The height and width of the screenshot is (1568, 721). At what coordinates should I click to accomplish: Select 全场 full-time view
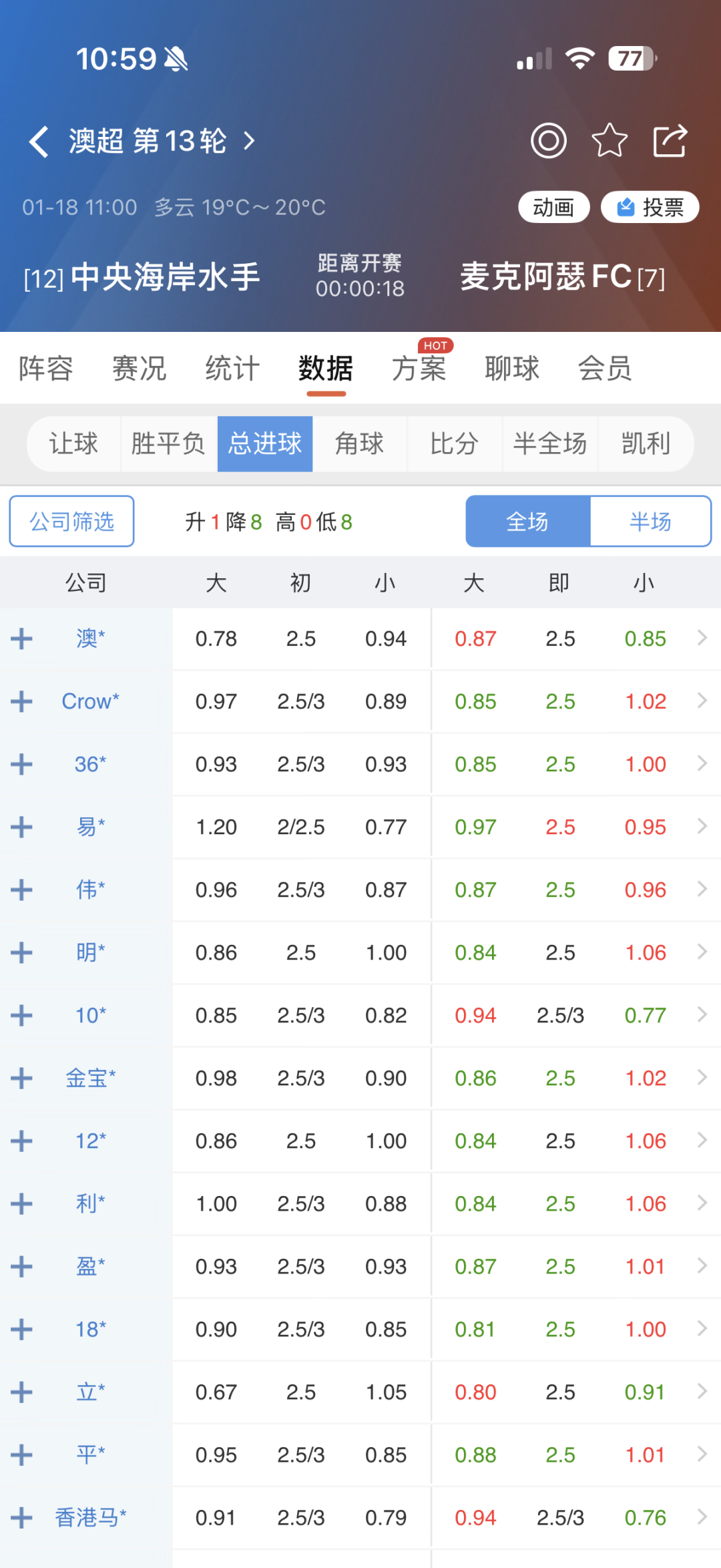(x=527, y=522)
